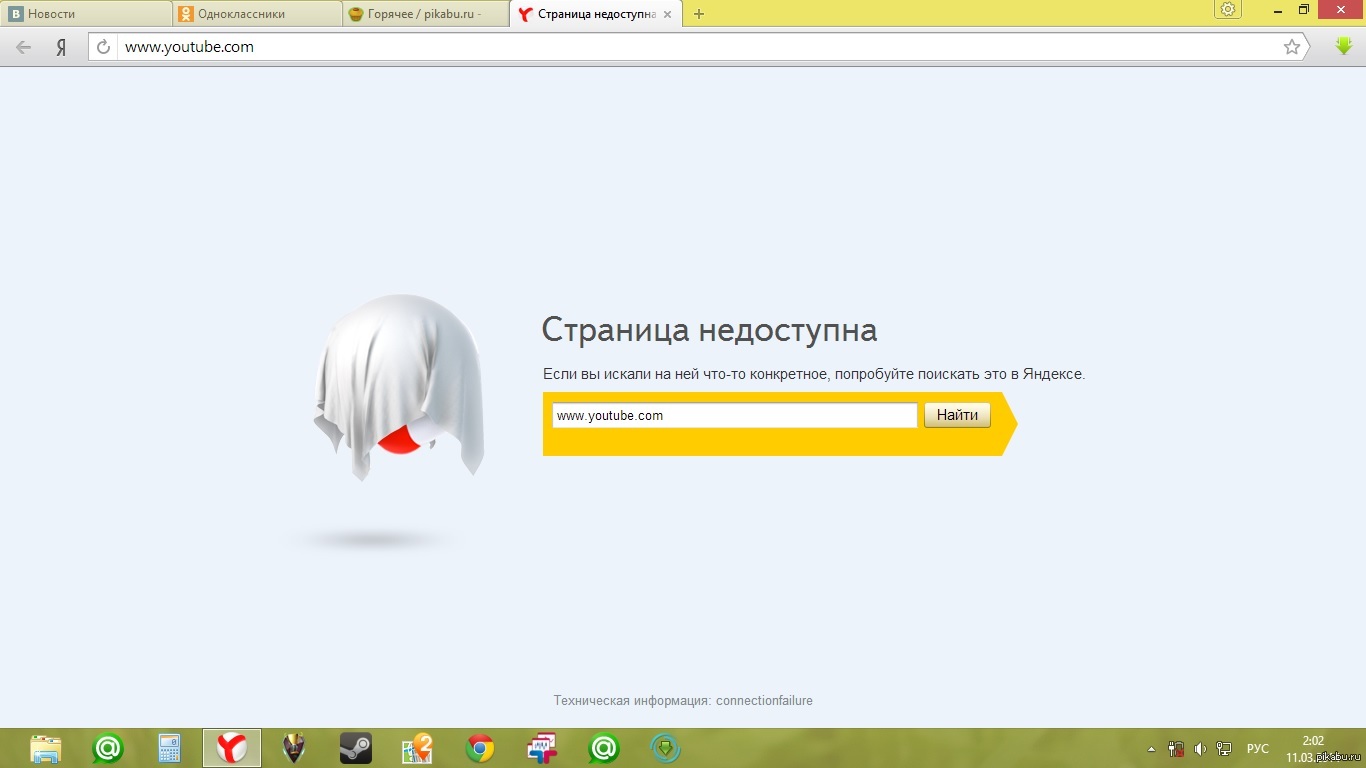Screen dimensions: 1366x768
Task: Launch Google Chrome from the taskbar
Action: (x=480, y=748)
